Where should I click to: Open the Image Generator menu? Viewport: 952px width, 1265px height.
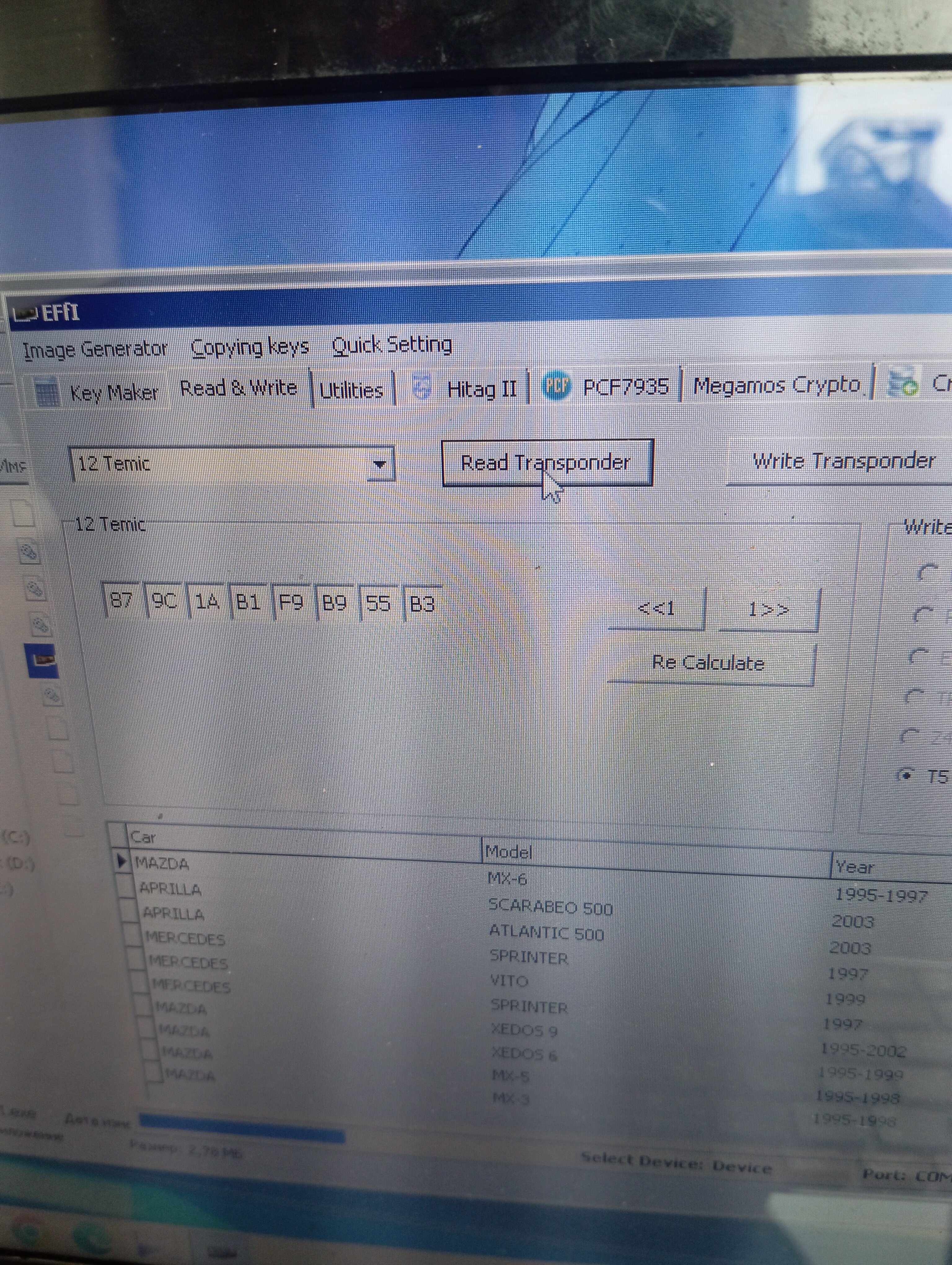(95, 349)
